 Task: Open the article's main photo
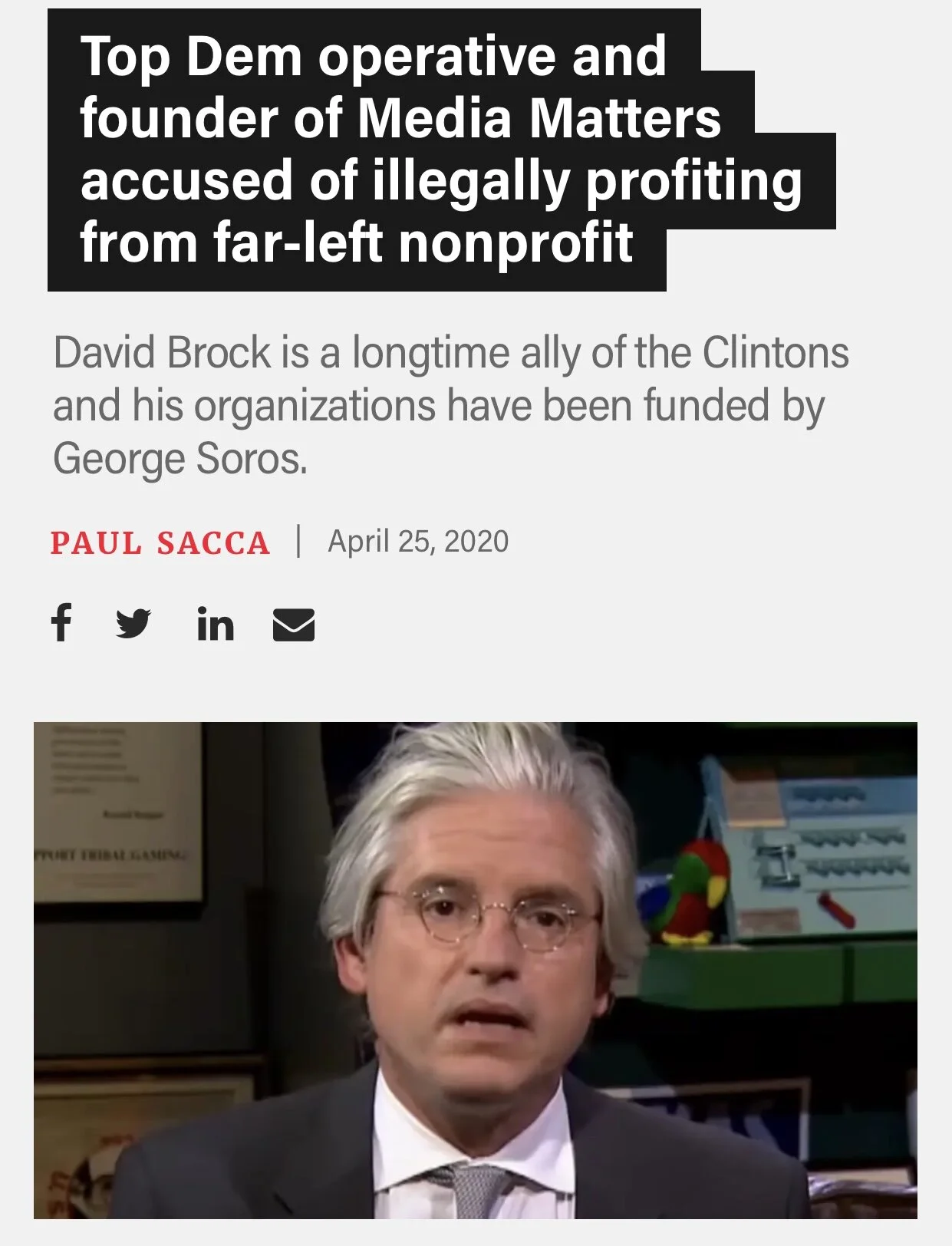[x=476, y=970]
